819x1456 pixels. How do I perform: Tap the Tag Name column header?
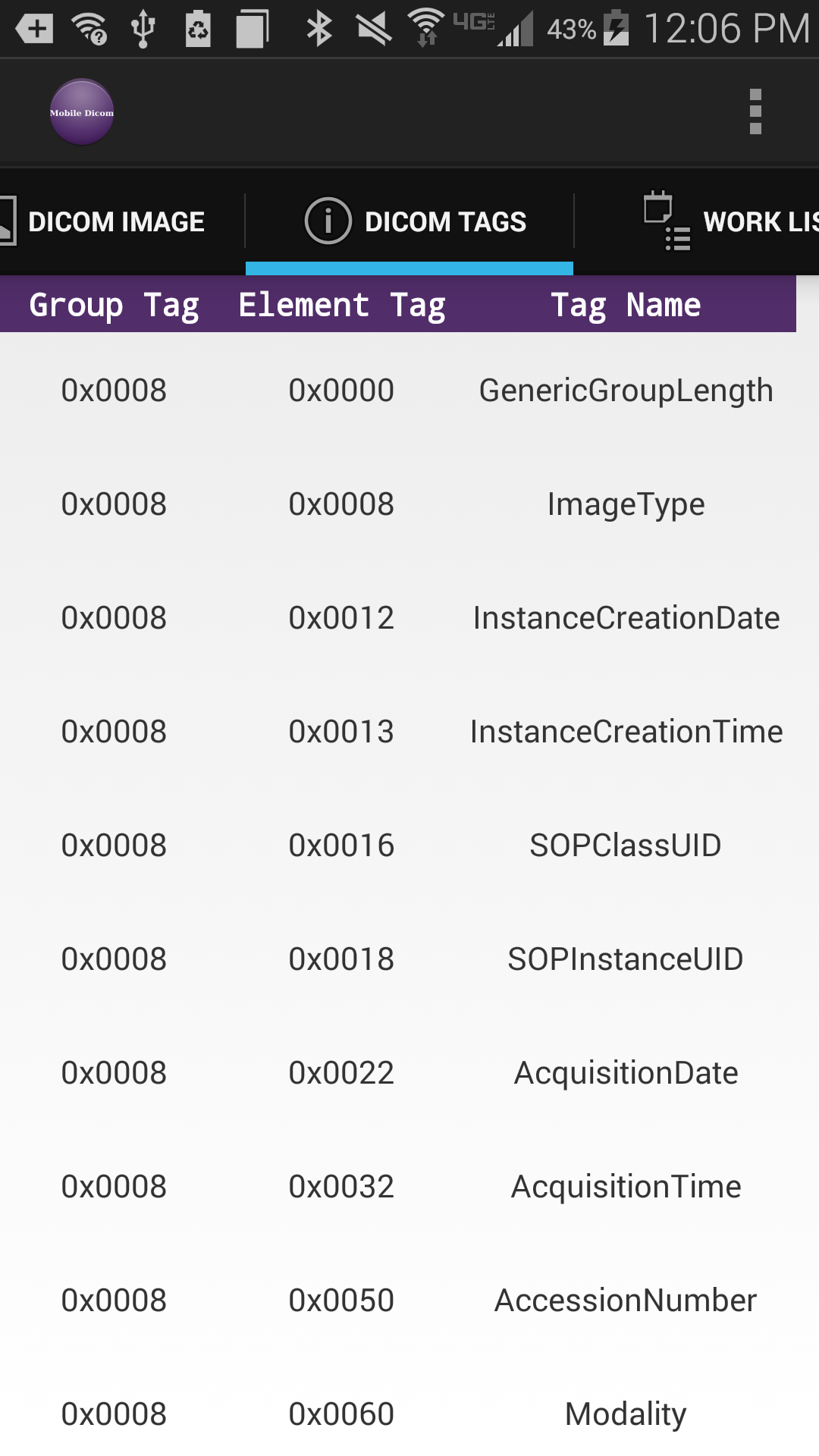(626, 305)
